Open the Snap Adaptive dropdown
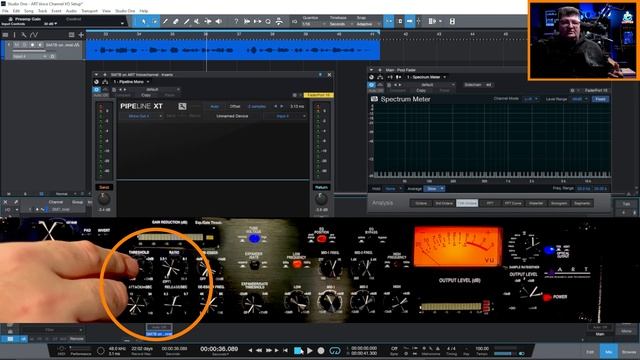The width and height of the screenshot is (640, 360). (x=367, y=24)
